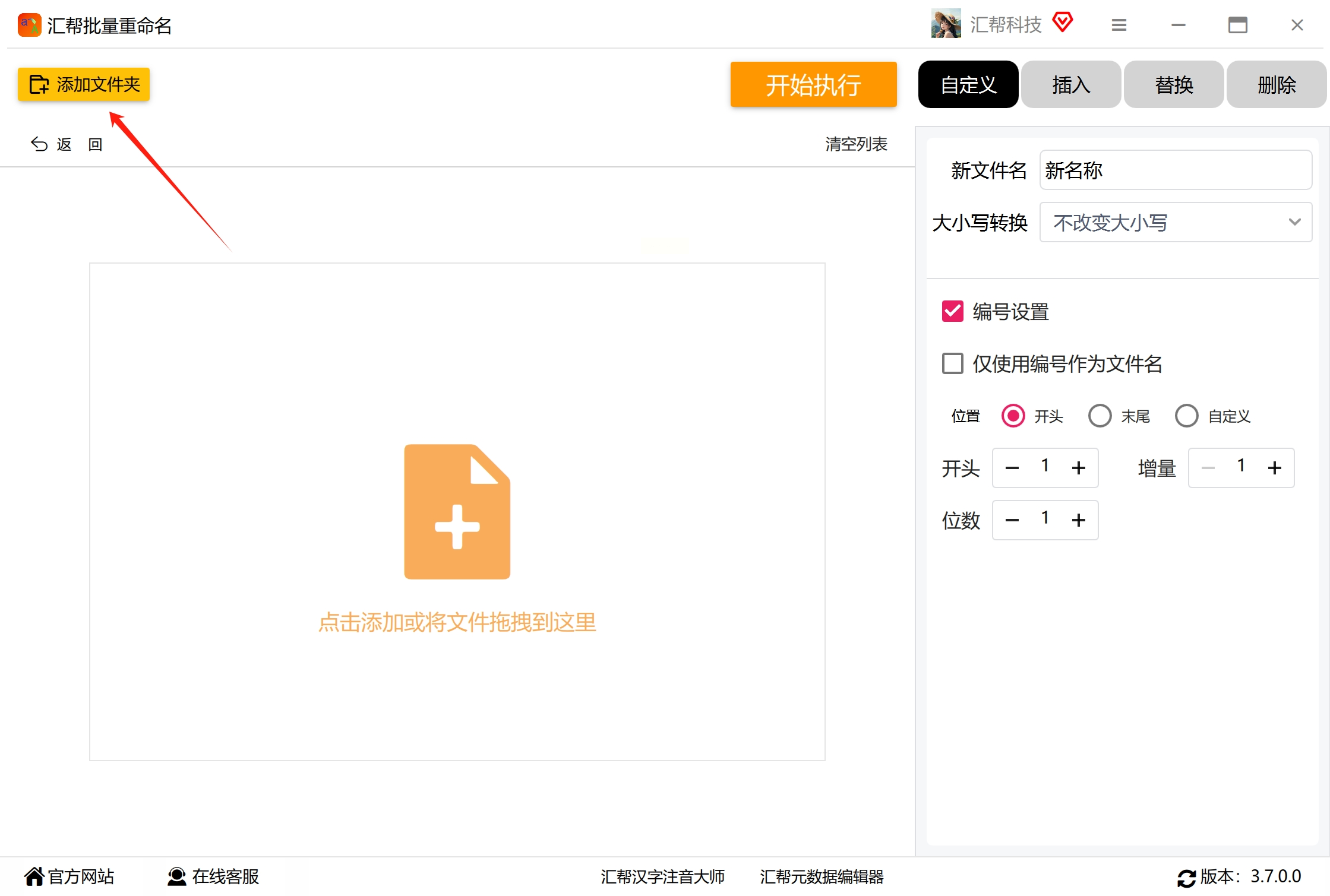Screen dimensions: 1330x896
Task: Switch to the 插入 tab
Action: click(1070, 84)
